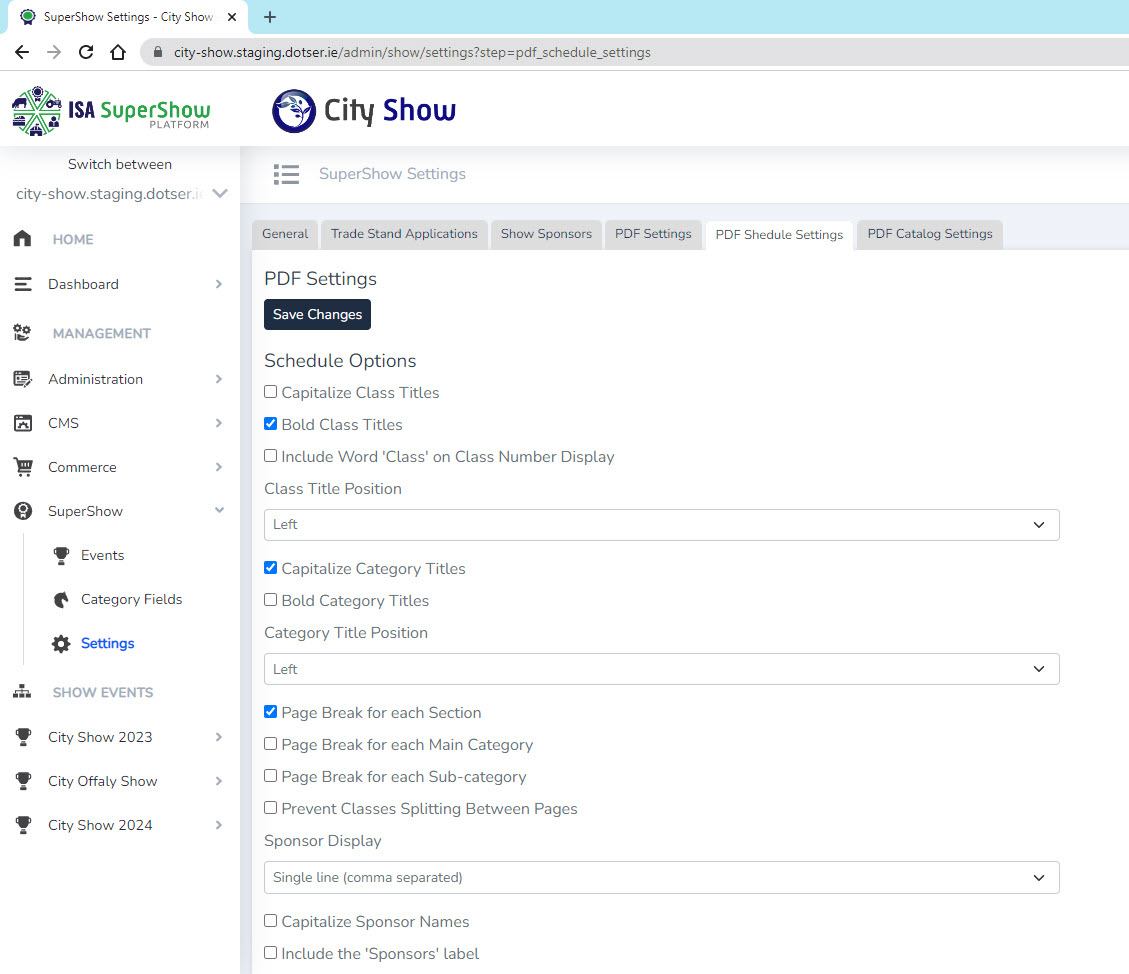Click the trophy icon next to Events
The height and width of the screenshot is (974, 1129).
pos(62,555)
